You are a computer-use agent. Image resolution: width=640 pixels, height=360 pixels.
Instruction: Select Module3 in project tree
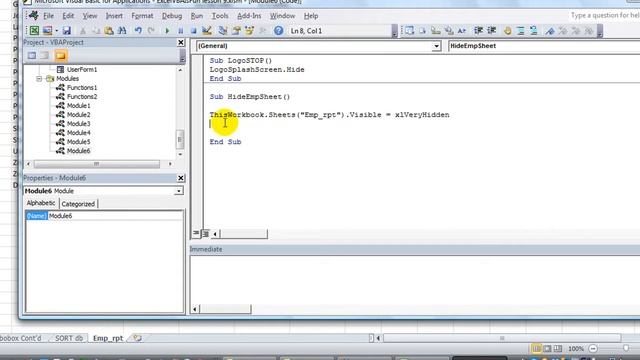pyautogui.click(x=78, y=123)
